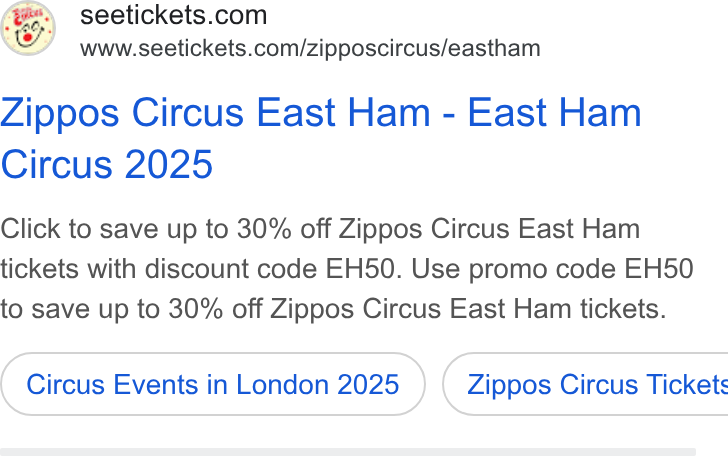Click the www.seetickets.com/zipposcircus/eastham URL

(310, 48)
